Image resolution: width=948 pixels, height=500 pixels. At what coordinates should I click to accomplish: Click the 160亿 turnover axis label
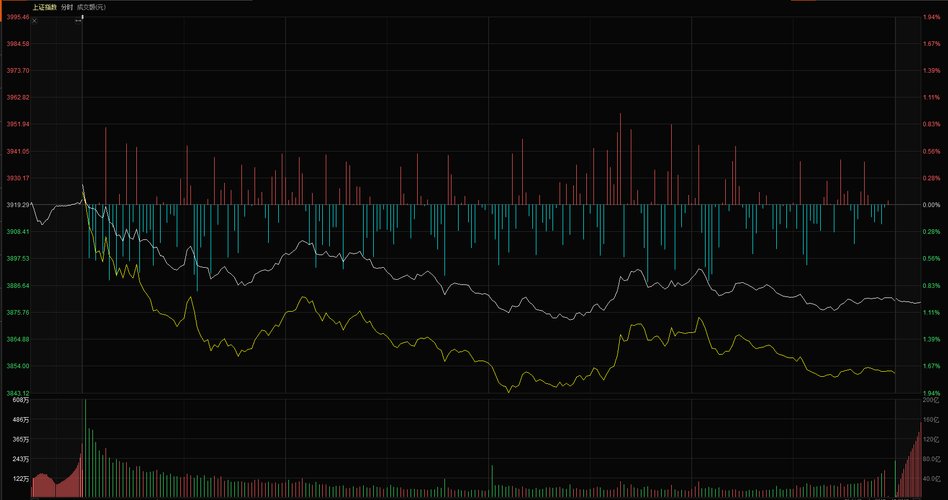tap(931, 420)
